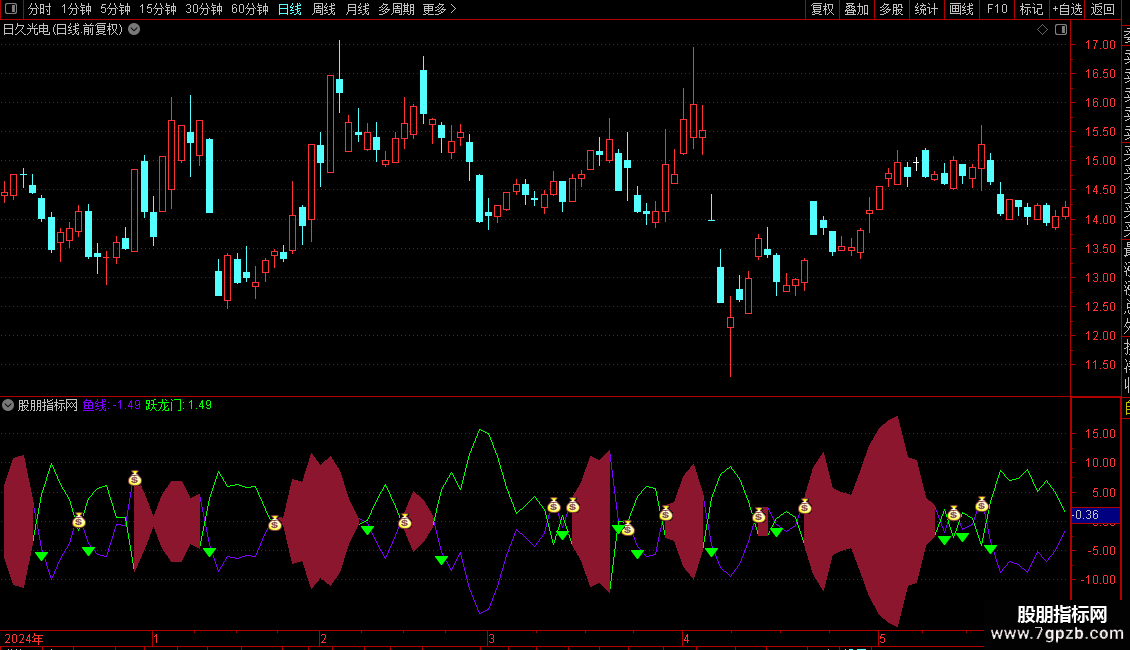
Task: Click the 标记 mark button
Action: point(1031,9)
